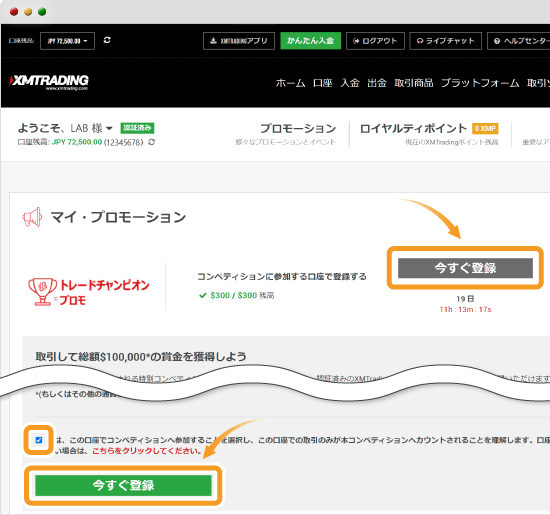
Task: Go to ホーム in main navigation
Action: (x=290, y=83)
